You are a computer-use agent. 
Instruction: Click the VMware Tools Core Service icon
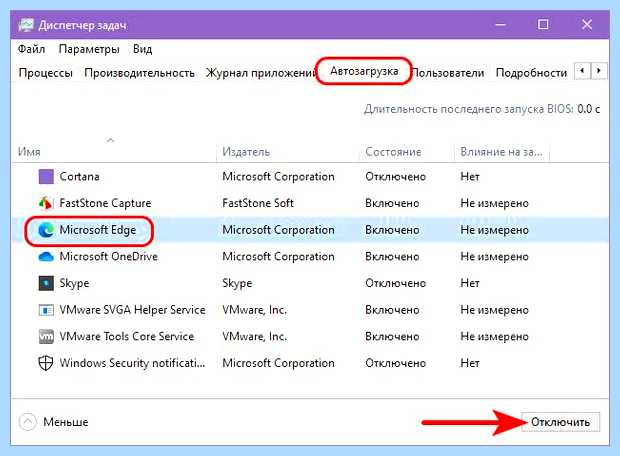pyautogui.click(x=46, y=337)
